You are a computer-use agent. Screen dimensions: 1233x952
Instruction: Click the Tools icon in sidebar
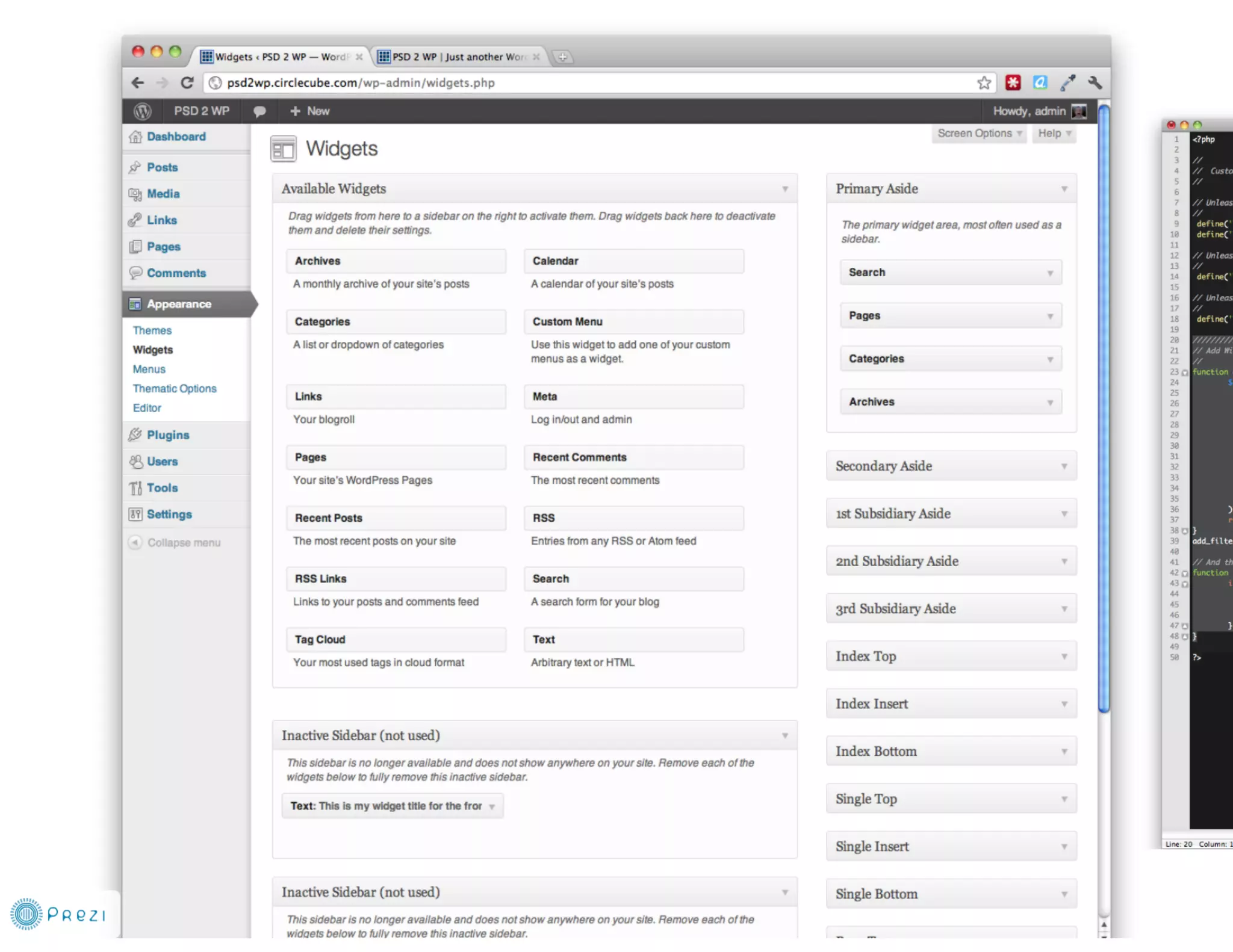135,488
